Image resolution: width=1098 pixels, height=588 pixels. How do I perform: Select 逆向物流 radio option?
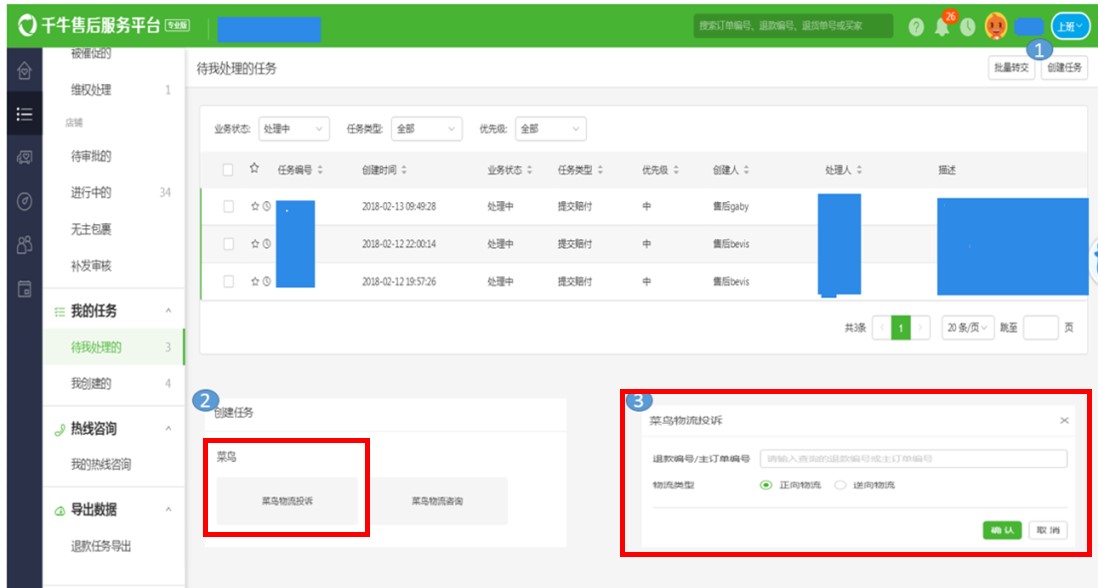point(840,485)
